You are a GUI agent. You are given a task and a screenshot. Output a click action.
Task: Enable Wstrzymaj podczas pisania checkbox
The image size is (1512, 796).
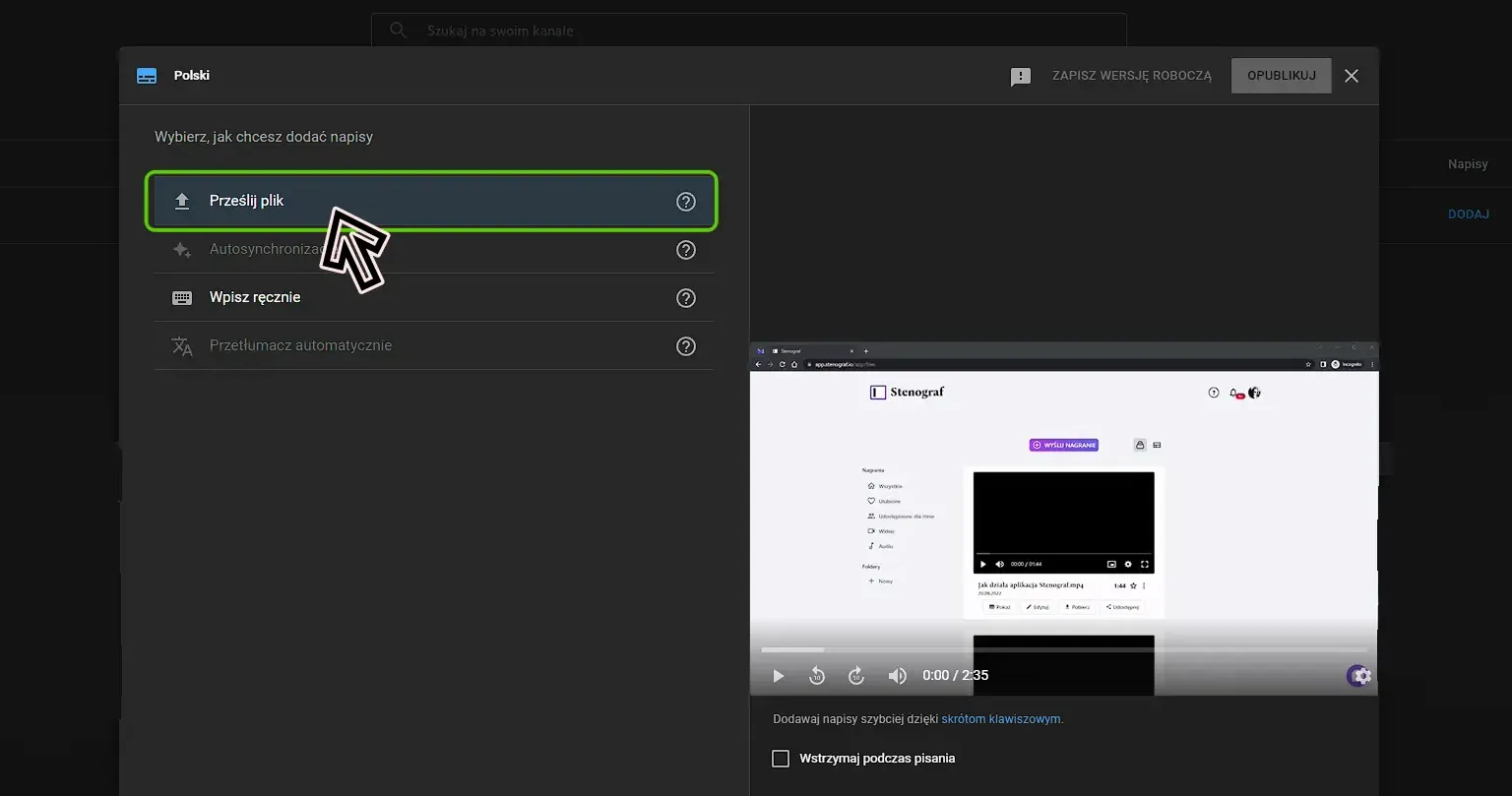pos(781,759)
